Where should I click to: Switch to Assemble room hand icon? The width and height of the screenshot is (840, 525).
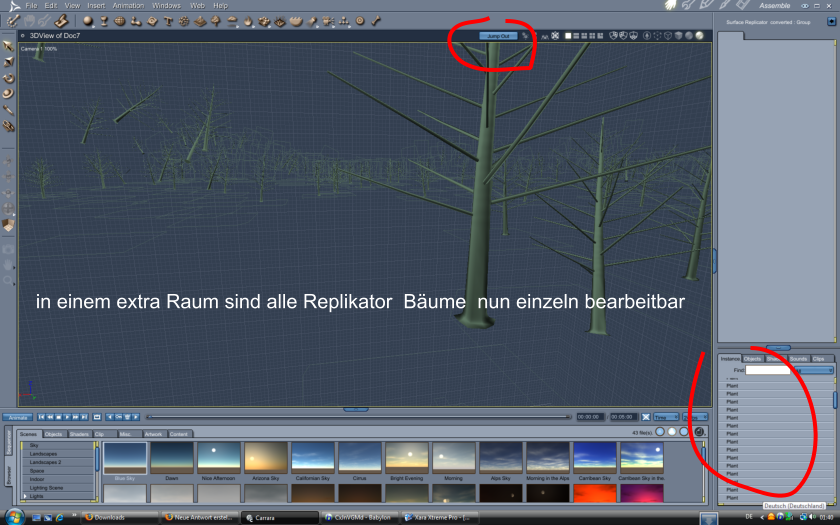(671, 5)
